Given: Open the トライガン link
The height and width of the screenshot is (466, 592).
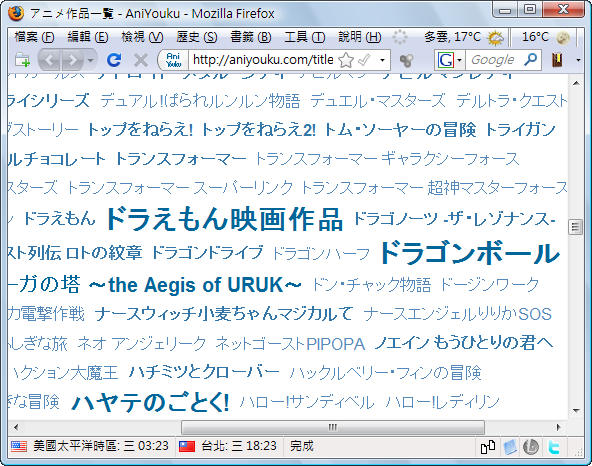Looking at the screenshot, I should tap(521, 130).
